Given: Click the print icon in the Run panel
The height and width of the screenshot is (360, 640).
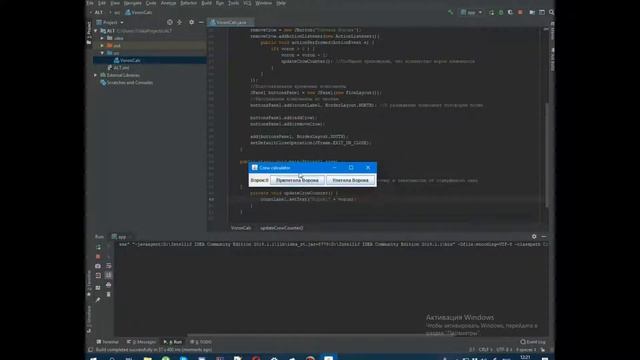Looking at the screenshot, I should [x=109, y=285].
